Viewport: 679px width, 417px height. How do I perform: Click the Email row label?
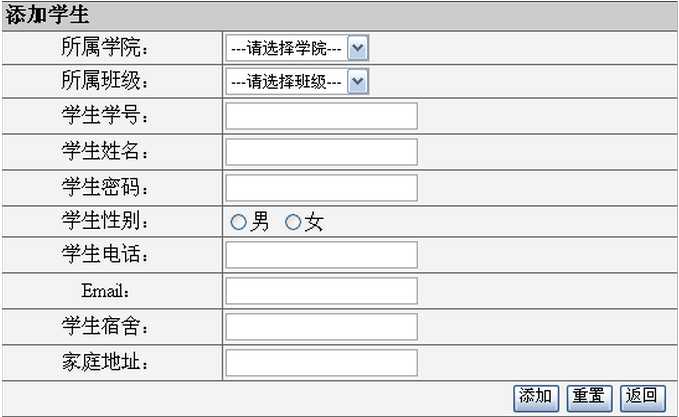106,291
